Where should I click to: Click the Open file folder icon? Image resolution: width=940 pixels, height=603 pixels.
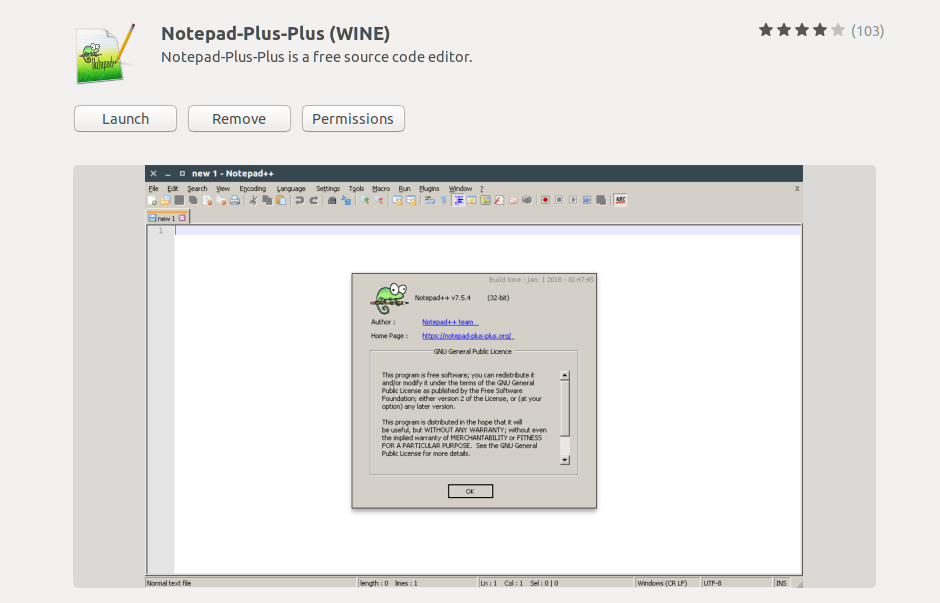(x=165, y=200)
